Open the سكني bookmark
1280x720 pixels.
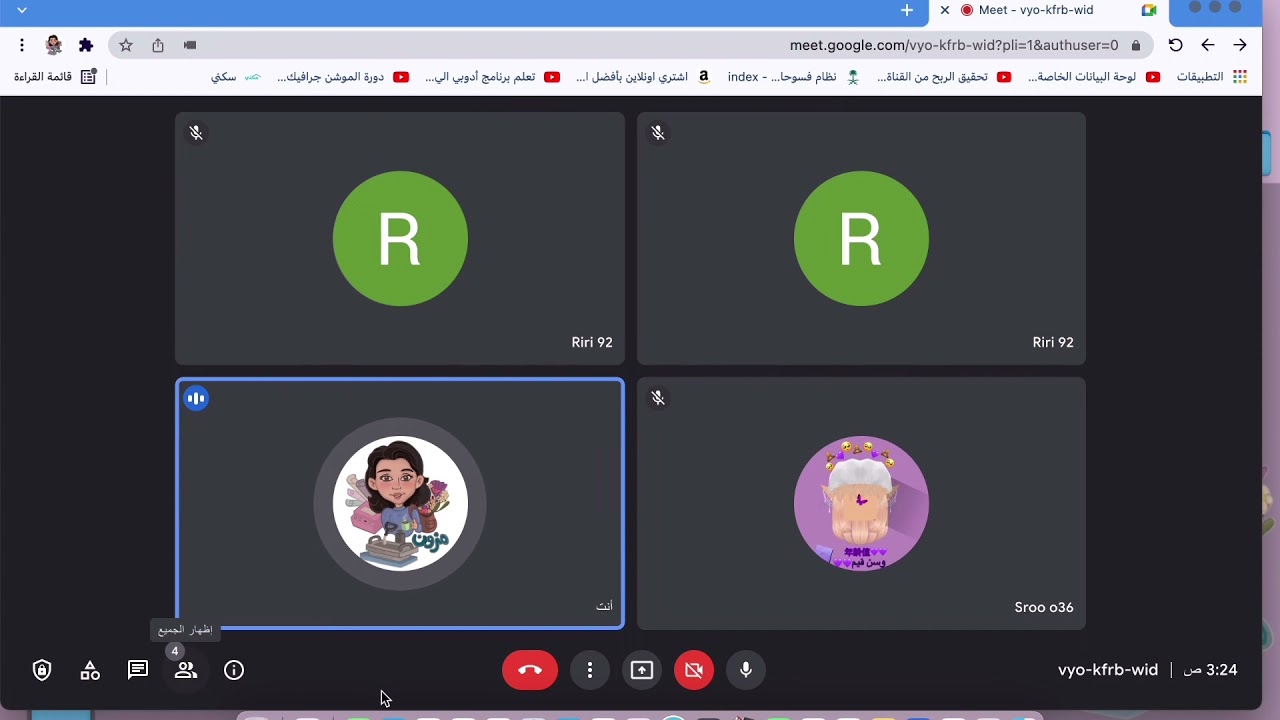[x=236, y=77]
